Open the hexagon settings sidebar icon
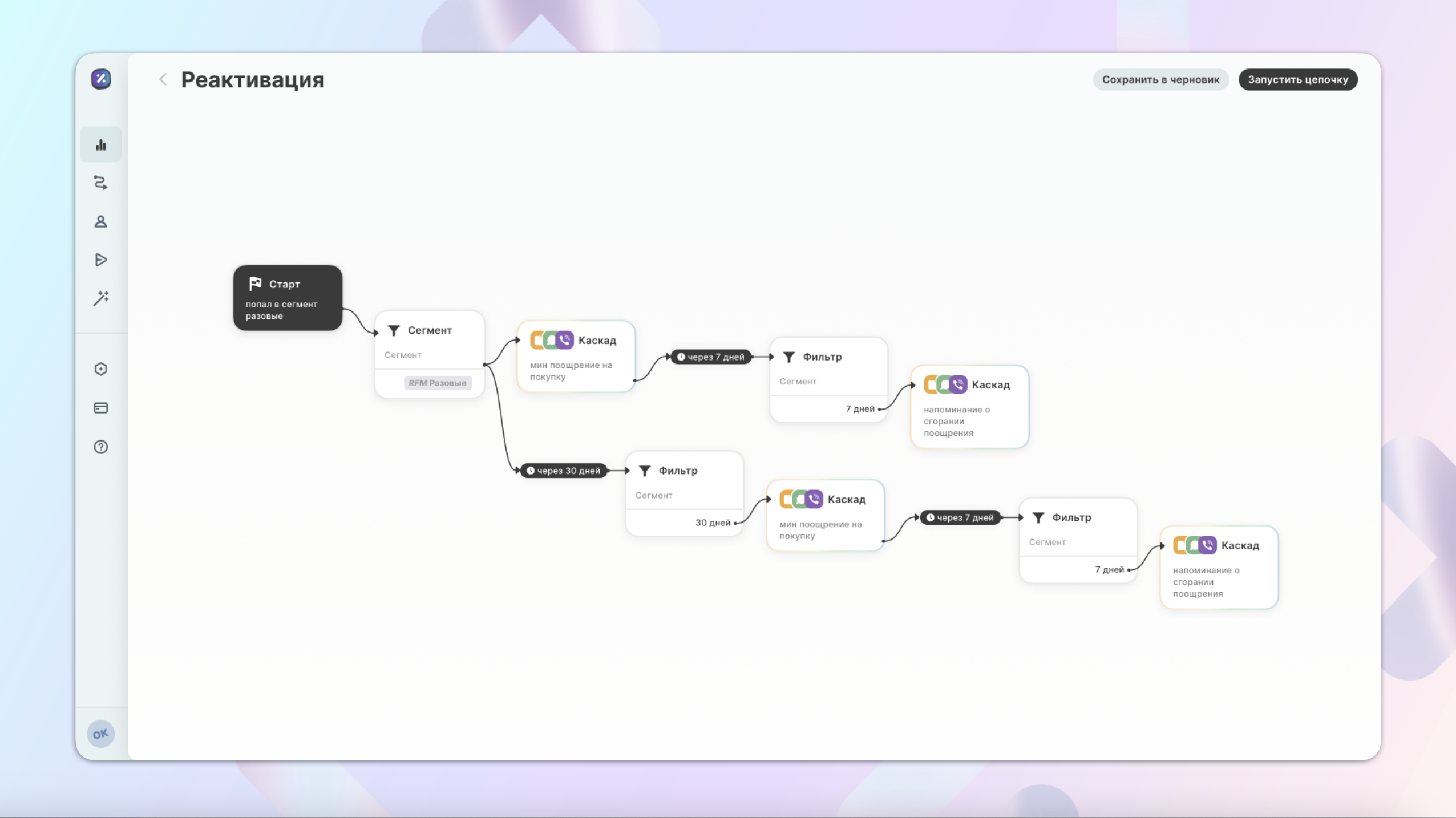1456x818 pixels. tap(101, 369)
